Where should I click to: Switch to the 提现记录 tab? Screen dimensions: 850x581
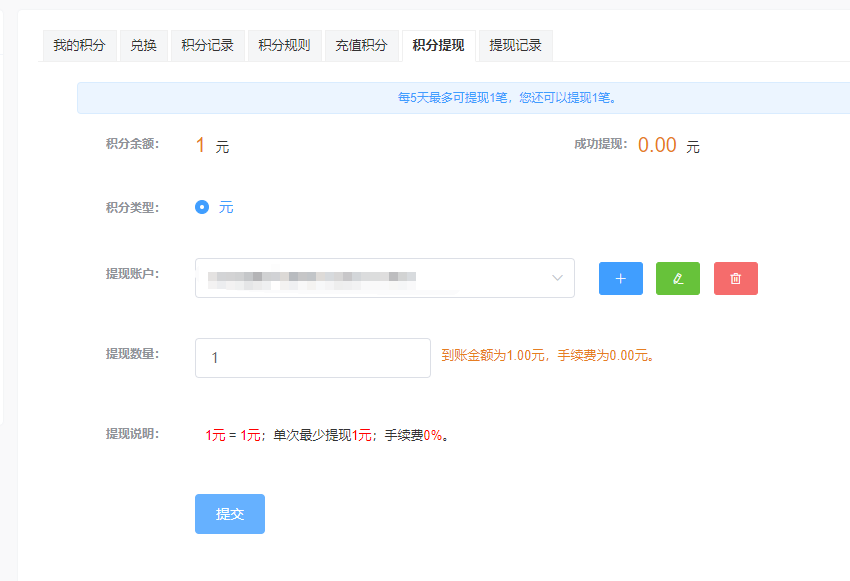click(515, 45)
